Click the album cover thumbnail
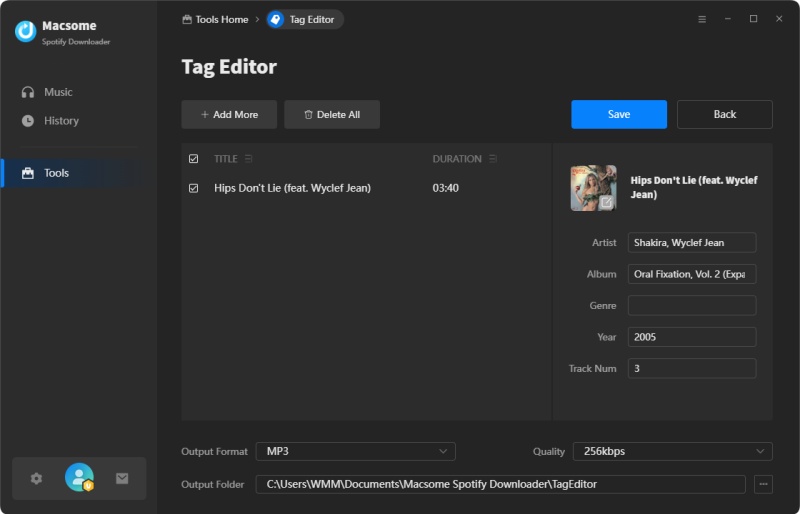 [593, 188]
